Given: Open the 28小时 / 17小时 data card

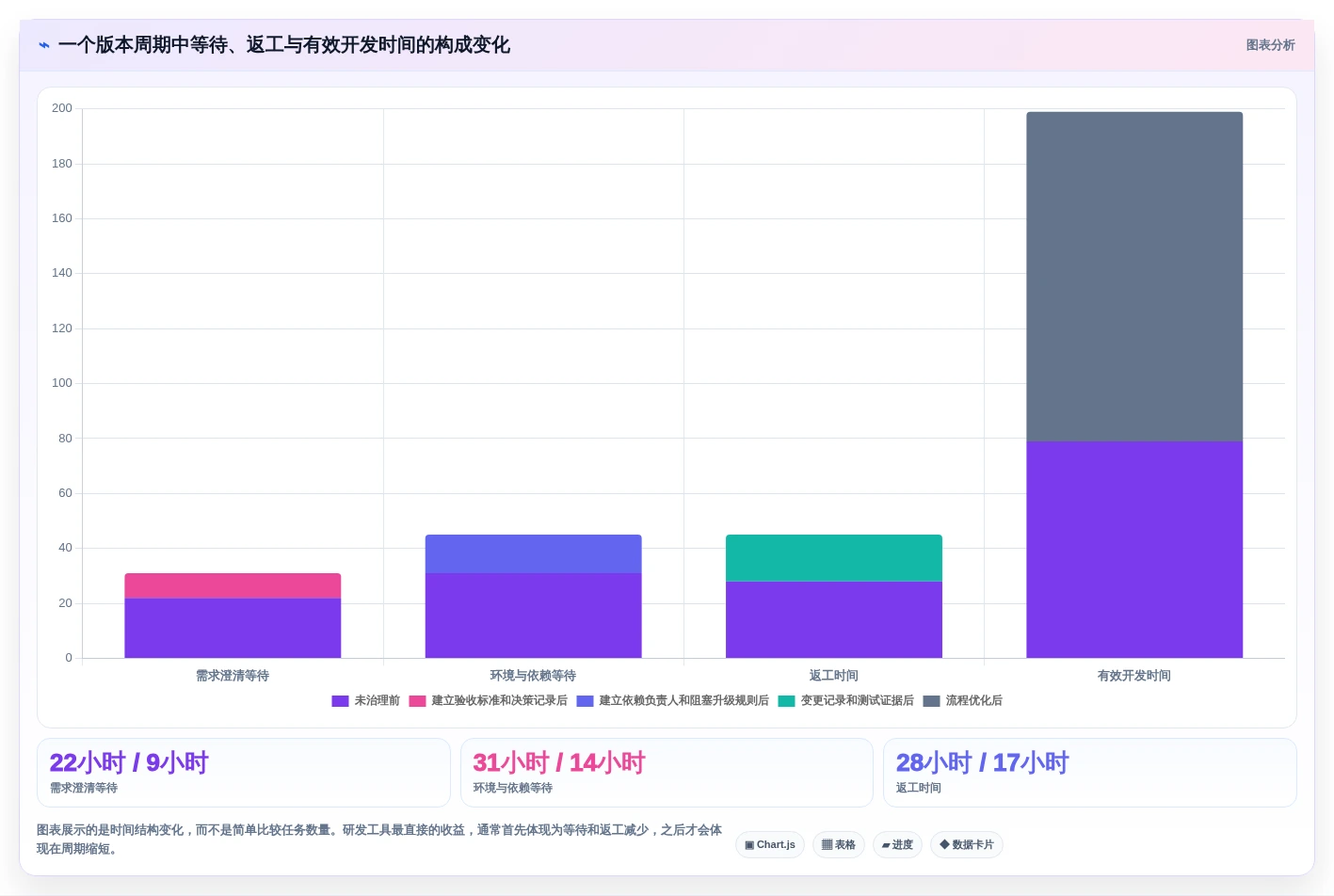Looking at the screenshot, I should click(x=1090, y=773).
